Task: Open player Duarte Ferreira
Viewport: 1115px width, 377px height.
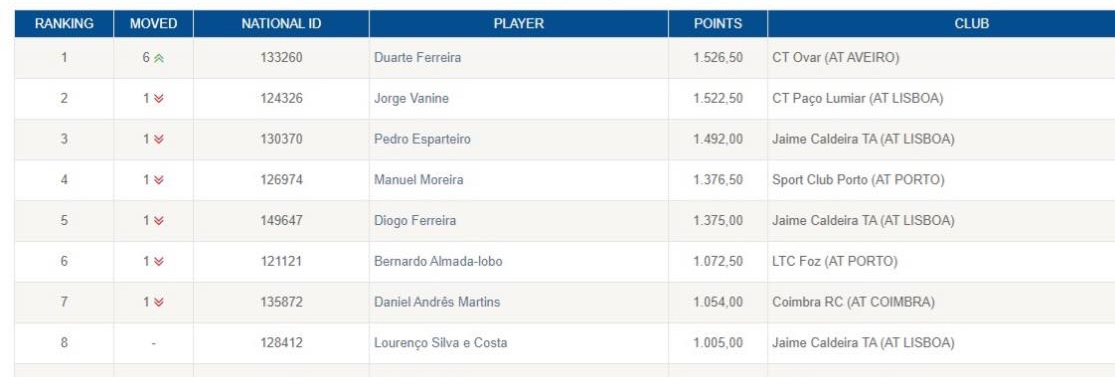Action: pyautogui.click(x=417, y=58)
